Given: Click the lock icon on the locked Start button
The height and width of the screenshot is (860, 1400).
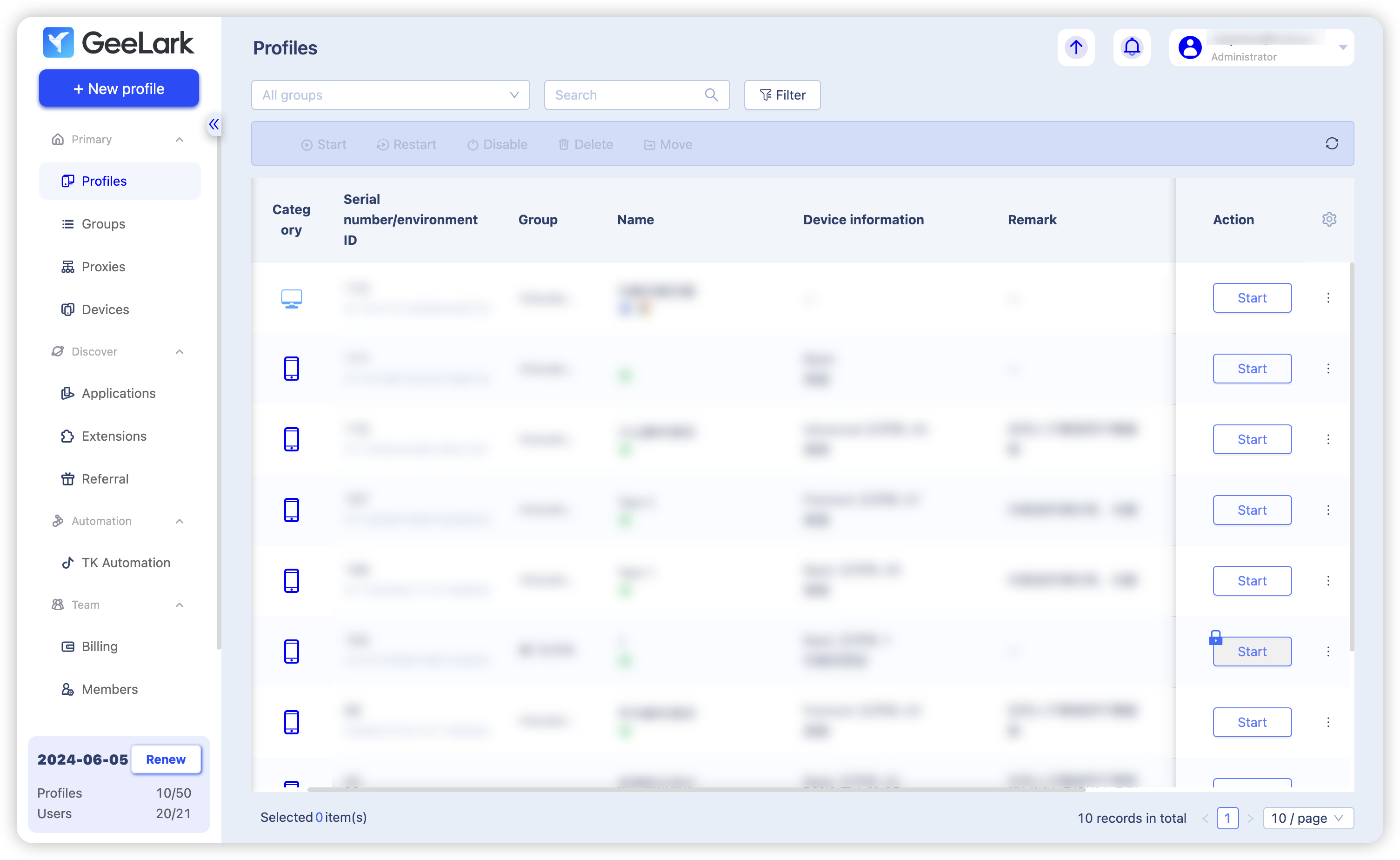Looking at the screenshot, I should coord(1215,638).
